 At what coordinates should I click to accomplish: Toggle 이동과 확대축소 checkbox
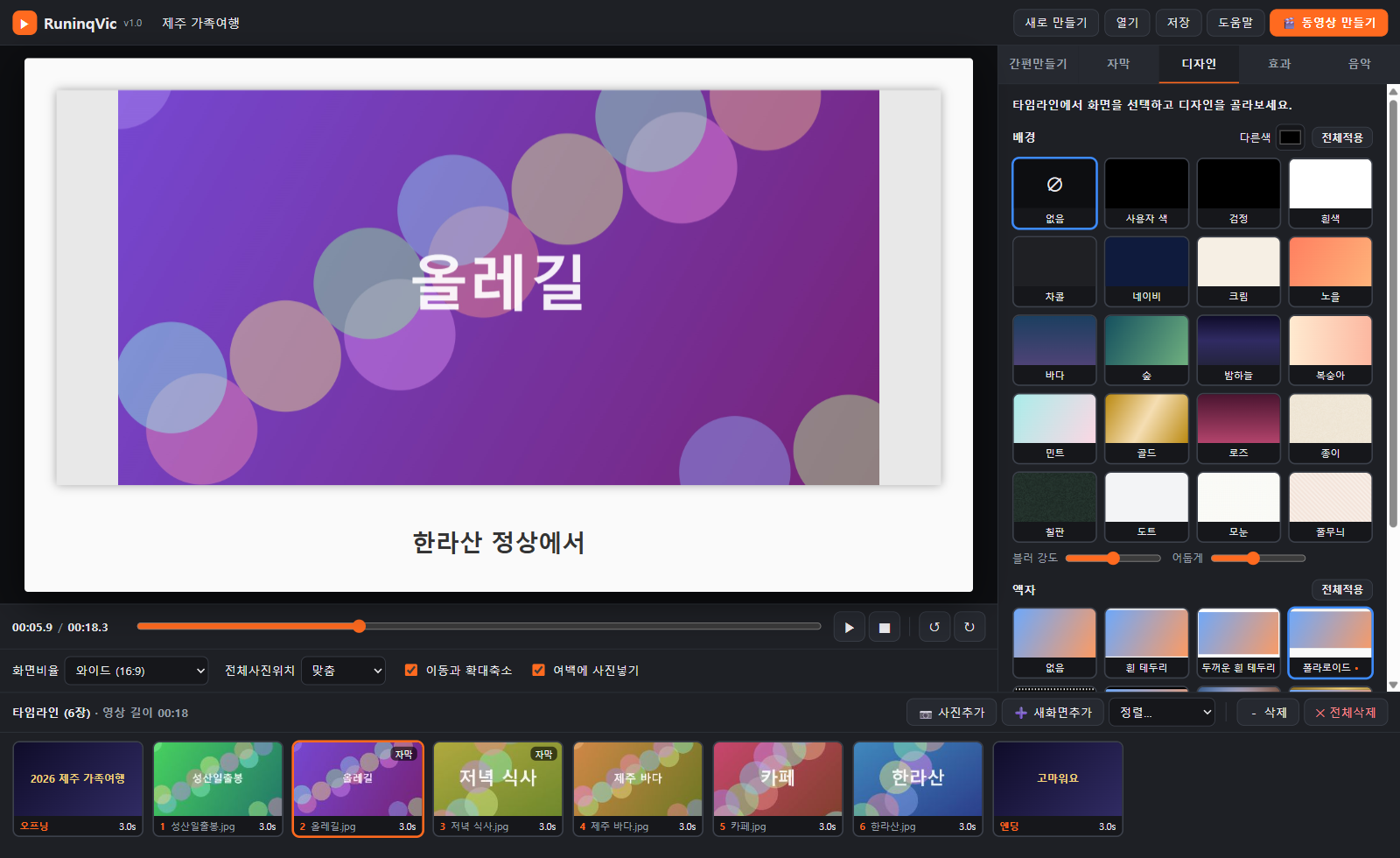[x=411, y=671]
